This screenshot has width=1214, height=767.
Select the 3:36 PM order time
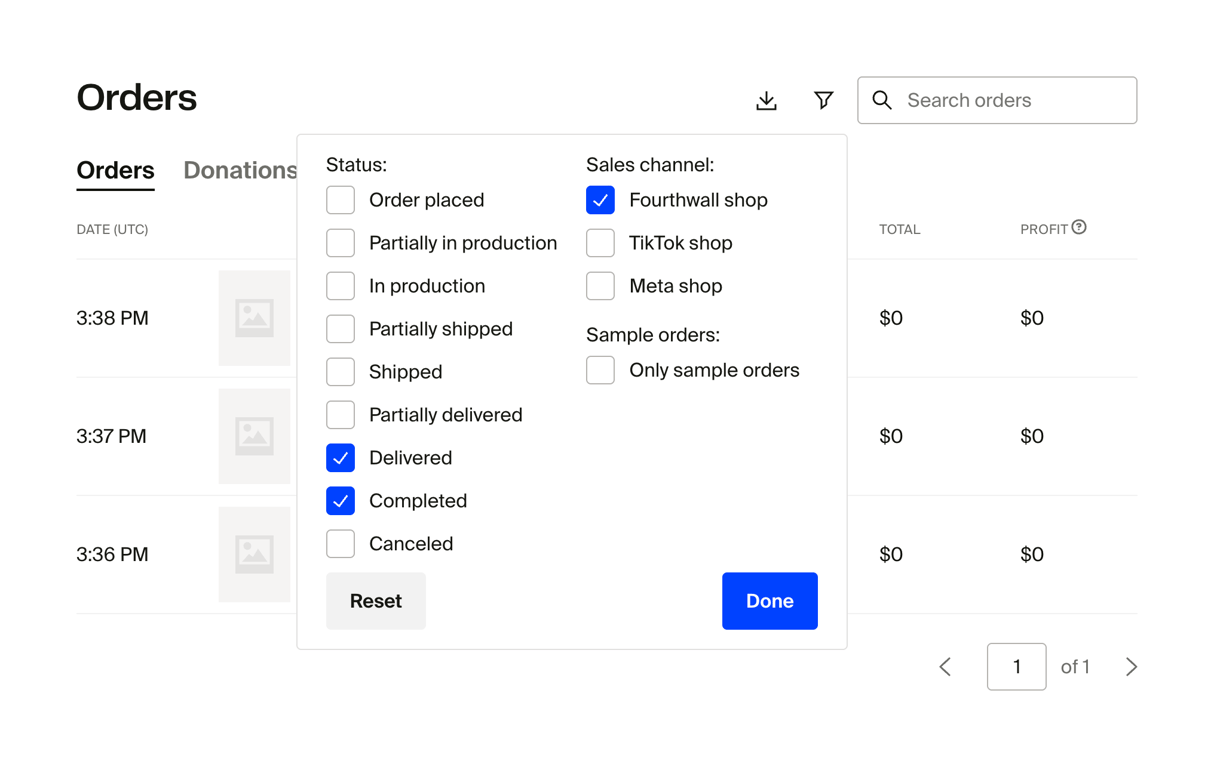pyautogui.click(x=112, y=554)
